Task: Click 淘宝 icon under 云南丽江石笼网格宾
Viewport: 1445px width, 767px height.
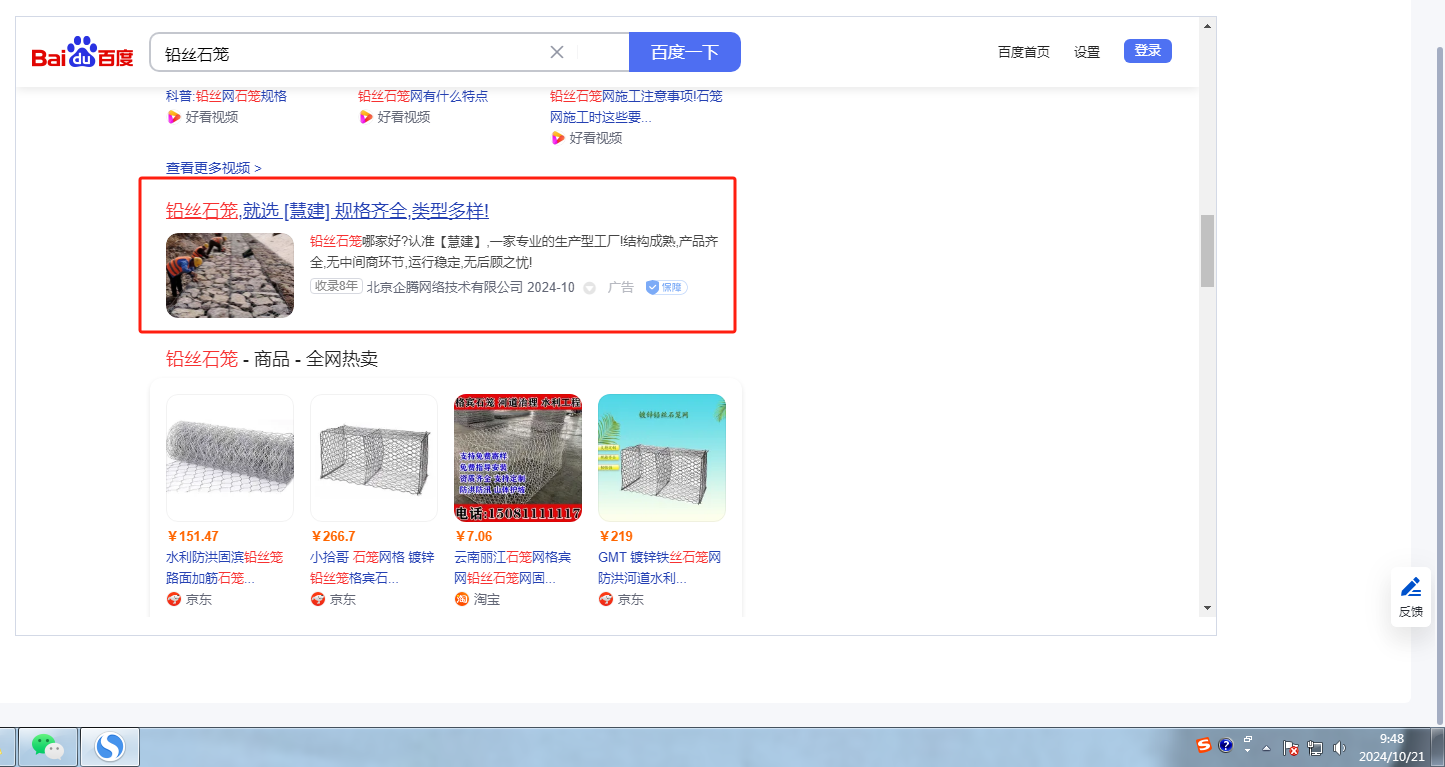Action: point(461,599)
